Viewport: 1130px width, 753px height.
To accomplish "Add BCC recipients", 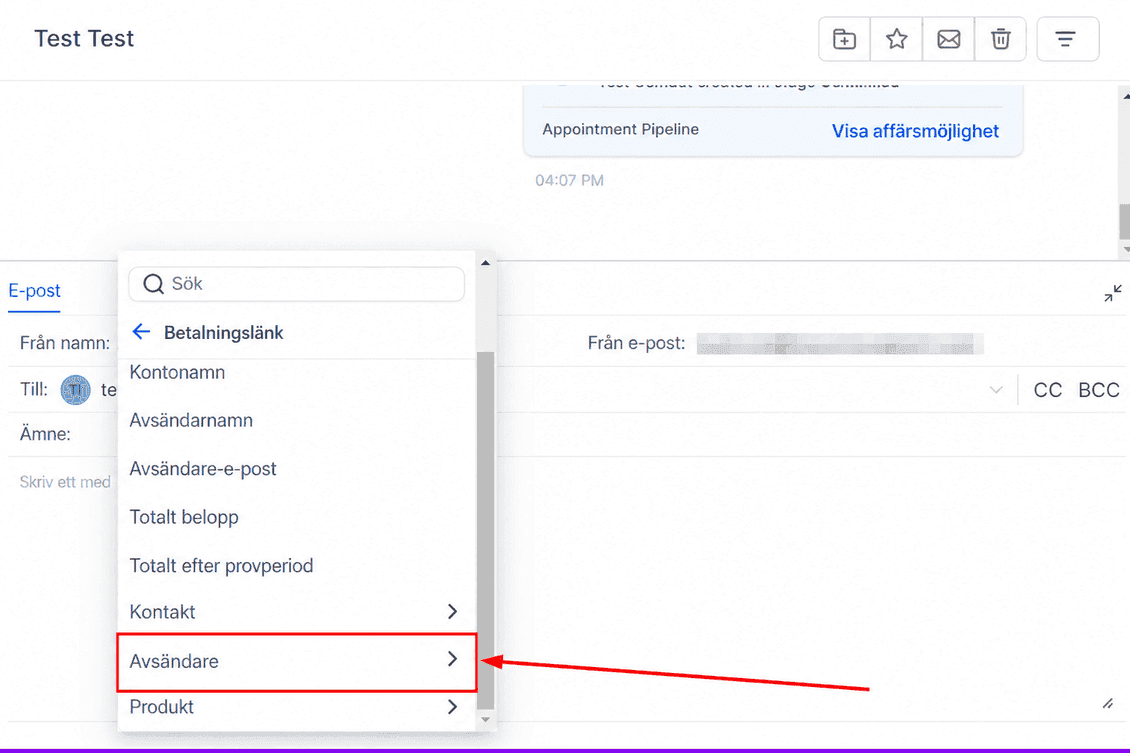I will click(1098, 390).
